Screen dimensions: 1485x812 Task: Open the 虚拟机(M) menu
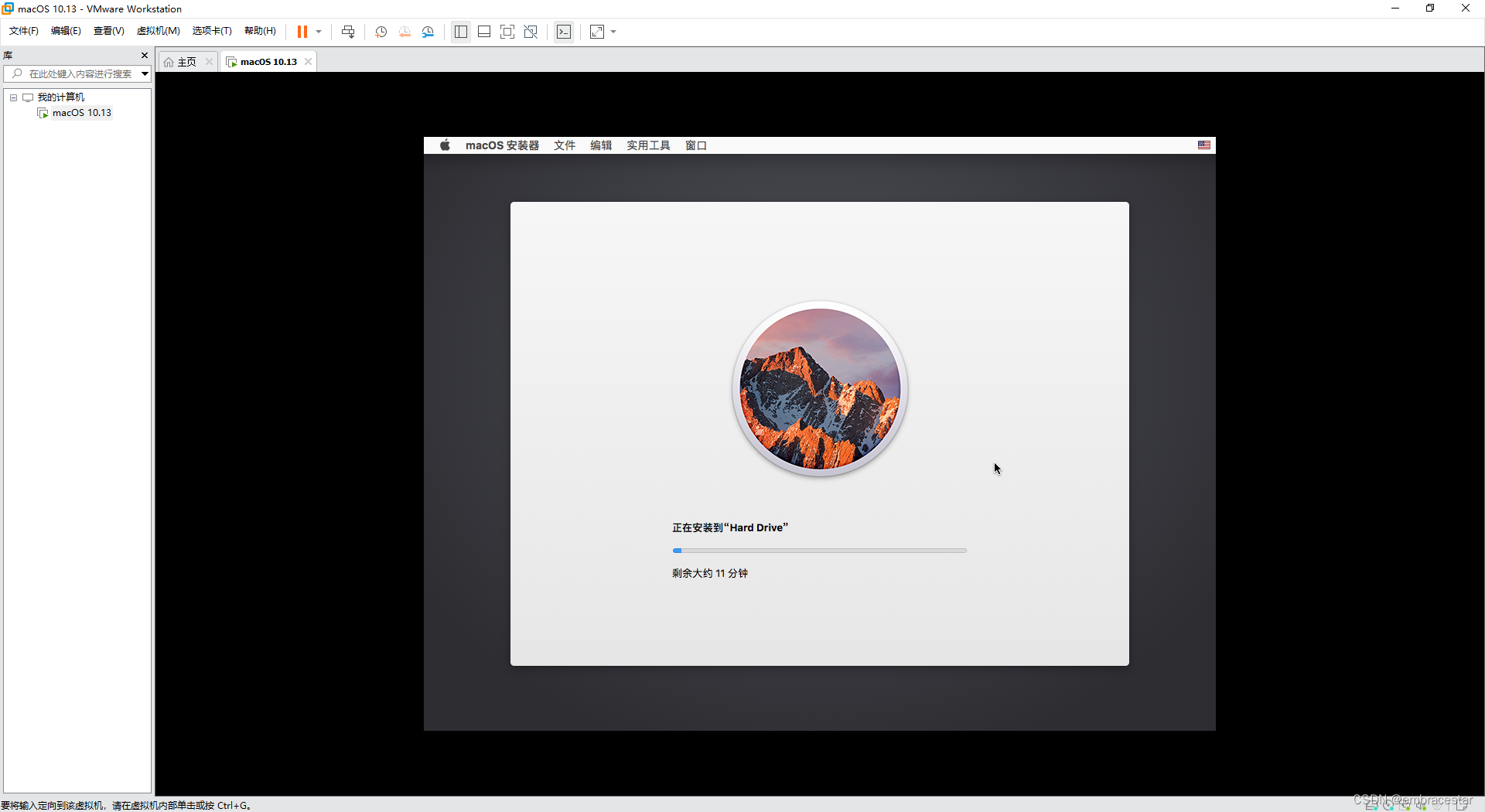159,31
